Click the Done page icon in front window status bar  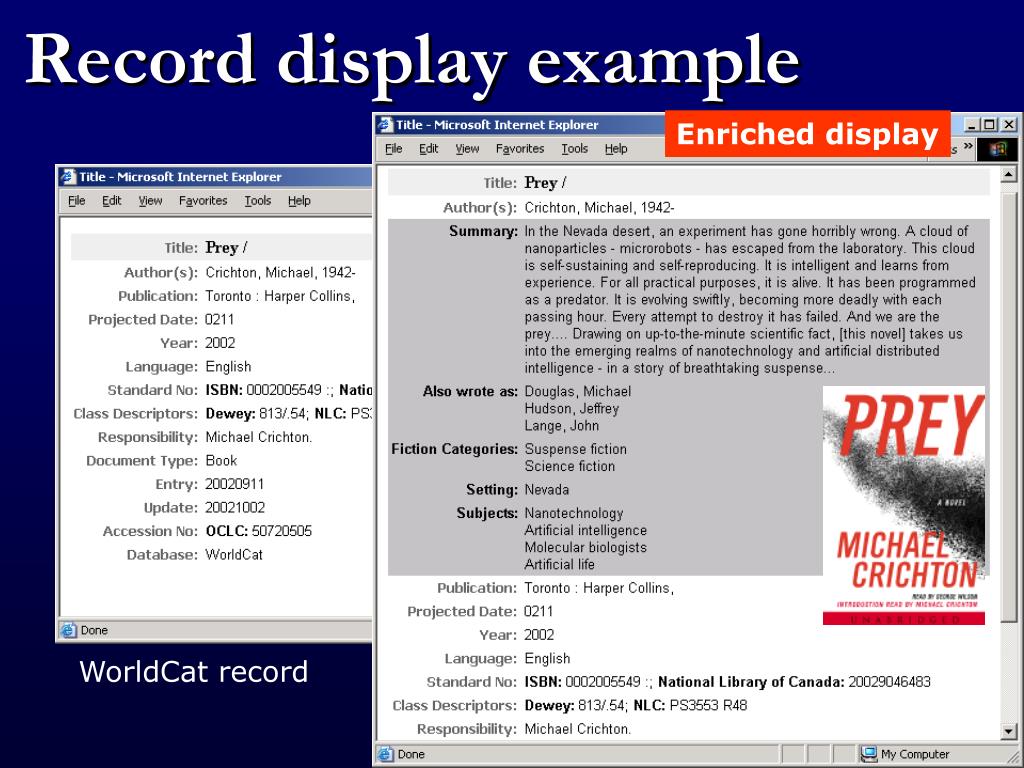click(x=386, y=754)
